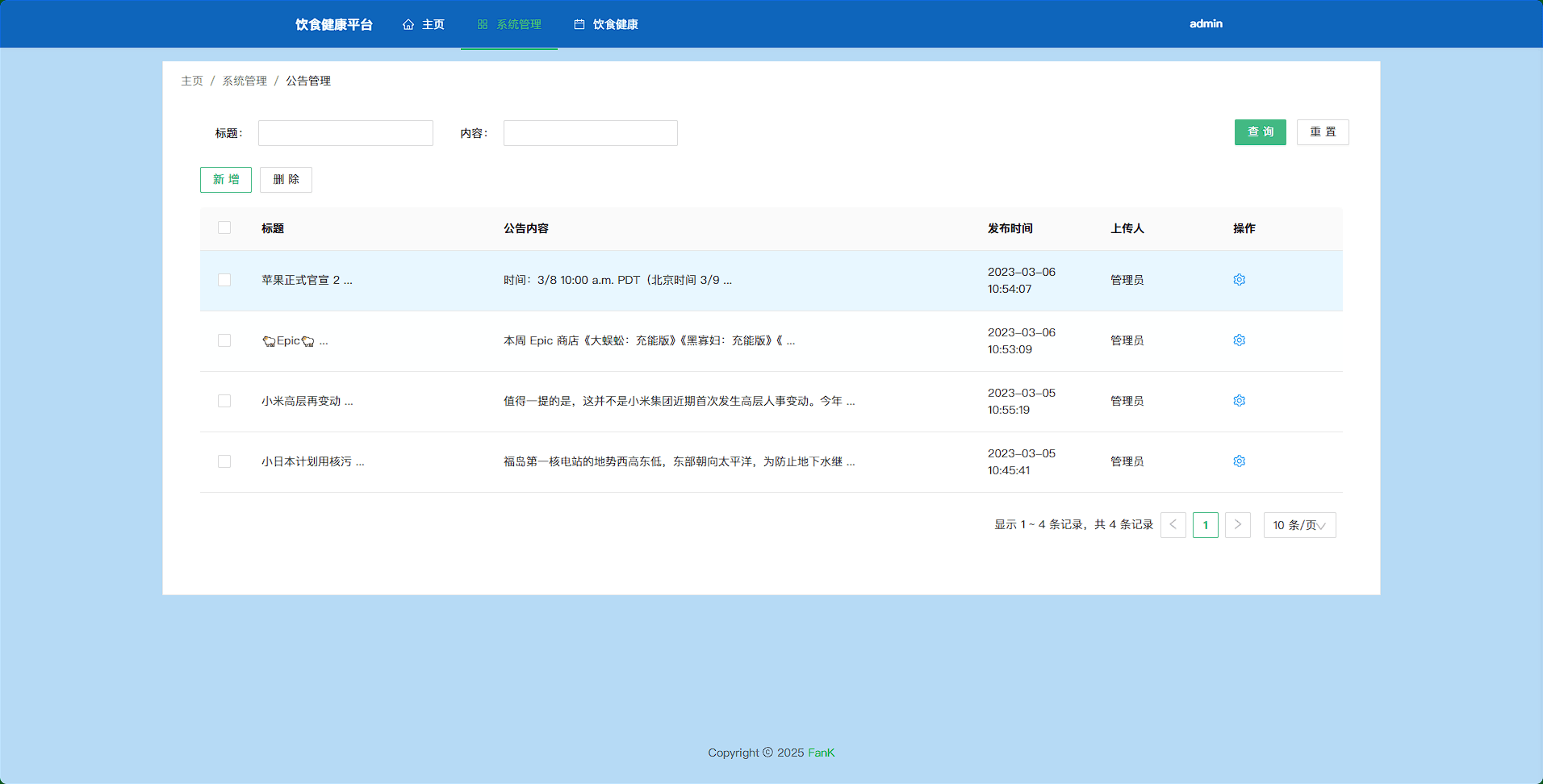1543x784 pixels.
Task: Click the 新增 button to add announcement
Action: pos(226,179)
